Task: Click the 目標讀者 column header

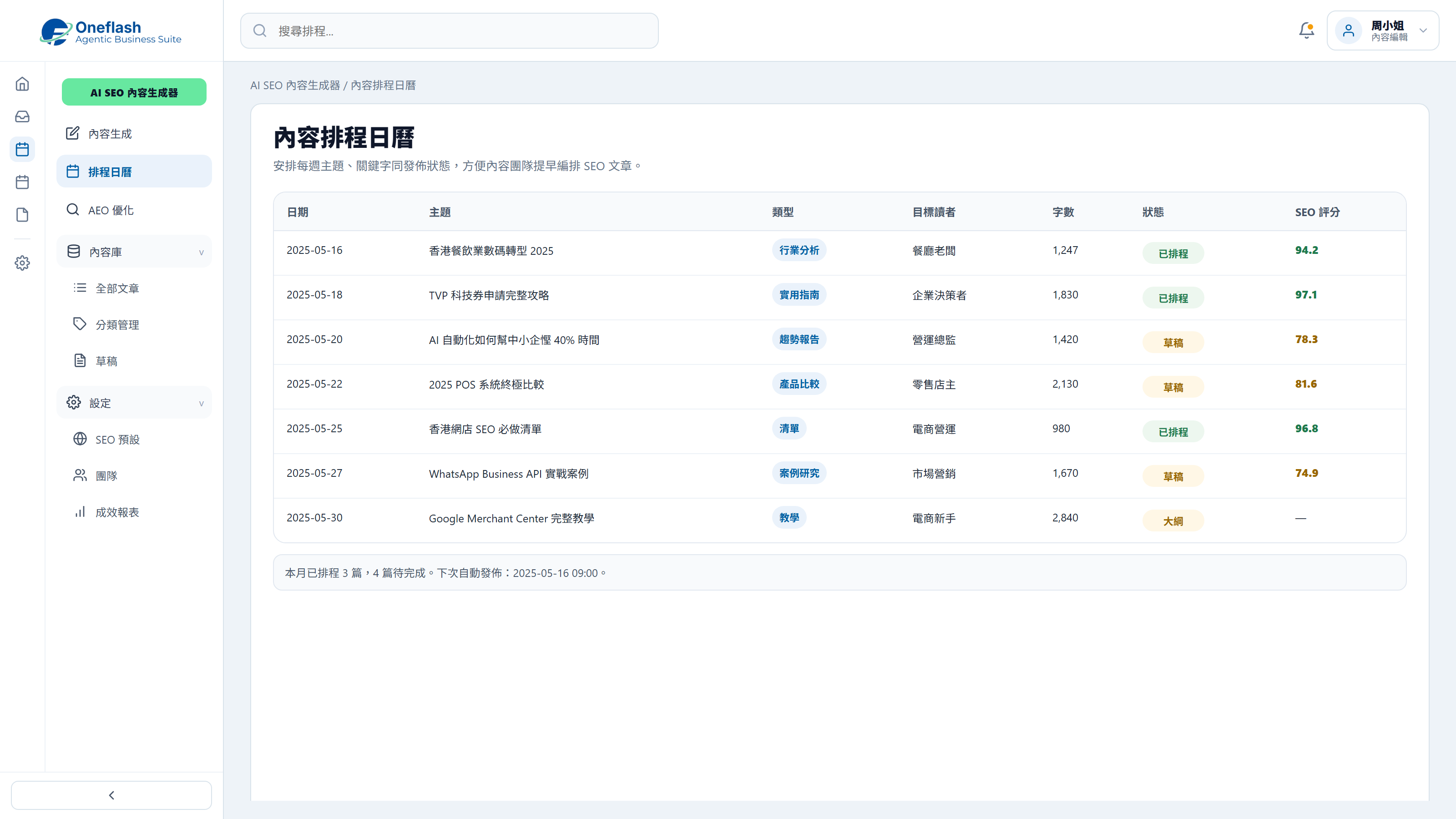Action: 934,212
